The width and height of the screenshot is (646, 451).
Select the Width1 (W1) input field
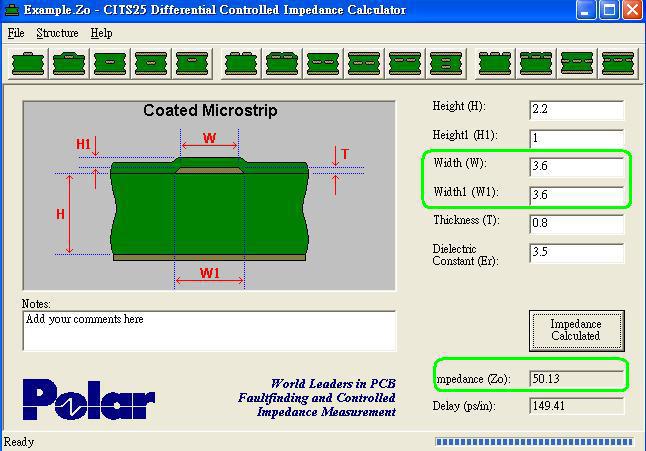click(576, 195)
